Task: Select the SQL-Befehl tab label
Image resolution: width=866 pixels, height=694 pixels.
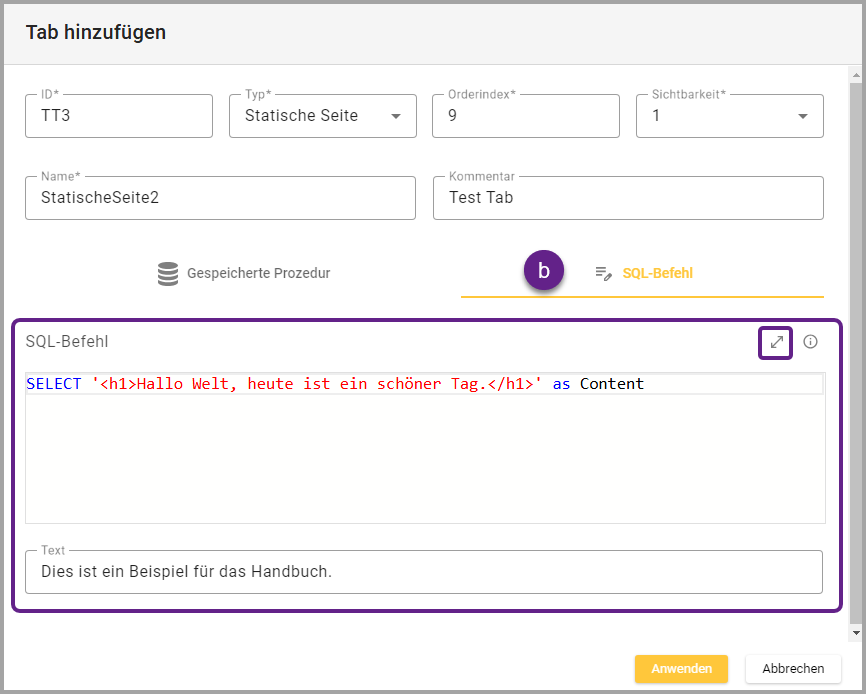Action: coord(657,273)
